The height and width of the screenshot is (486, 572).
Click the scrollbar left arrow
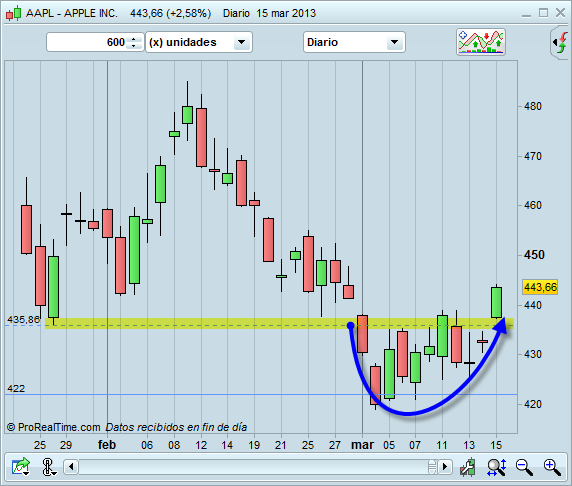pyautogui.click(x=71, y=467)
